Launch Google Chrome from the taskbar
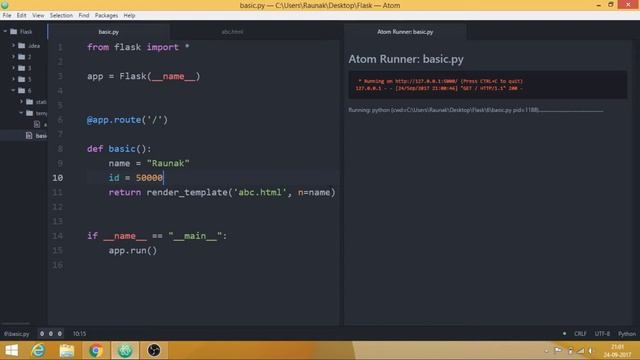Viewport: 640px width, 360px height. pyautogui.click(x=96, y=350)
